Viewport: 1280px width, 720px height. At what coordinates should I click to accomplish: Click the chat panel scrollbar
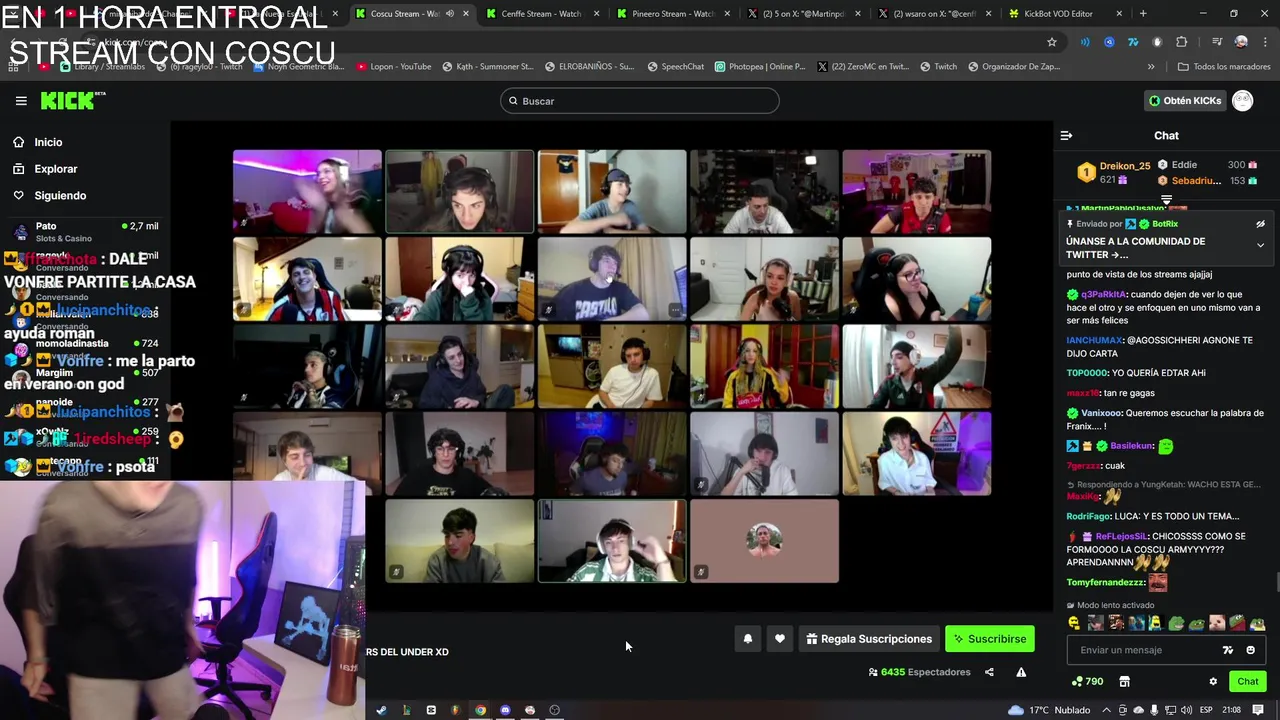pos(1276,582)
